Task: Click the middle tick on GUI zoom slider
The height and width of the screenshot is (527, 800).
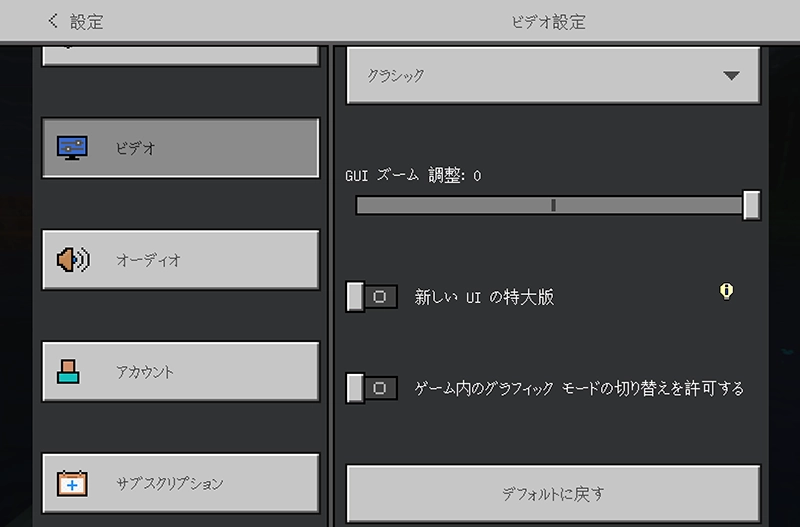Action: pos(553,205)
